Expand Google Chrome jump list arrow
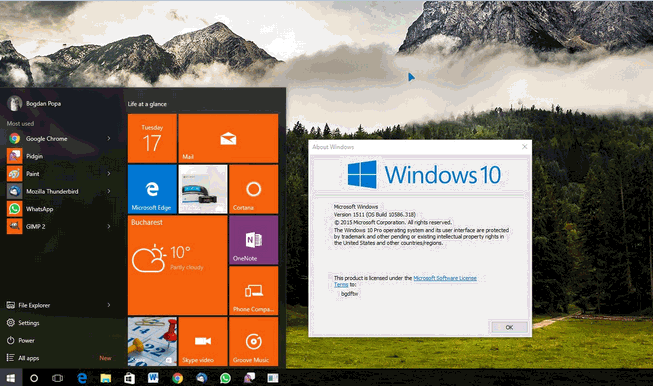The height and width of the screenshot is (386, 653). [x=109, y=138]
